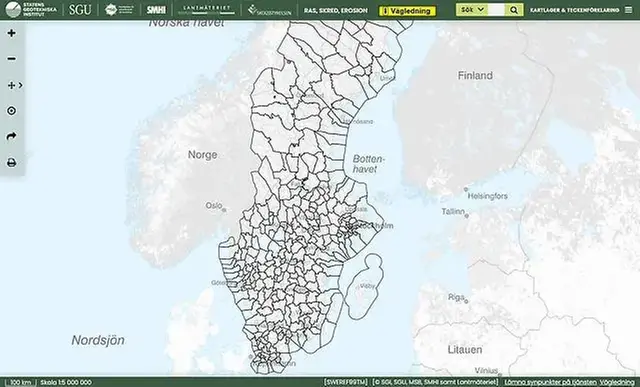Click the Gotland island region on map
The height and width of the screenshot is (387, 640).
point(364,286)
